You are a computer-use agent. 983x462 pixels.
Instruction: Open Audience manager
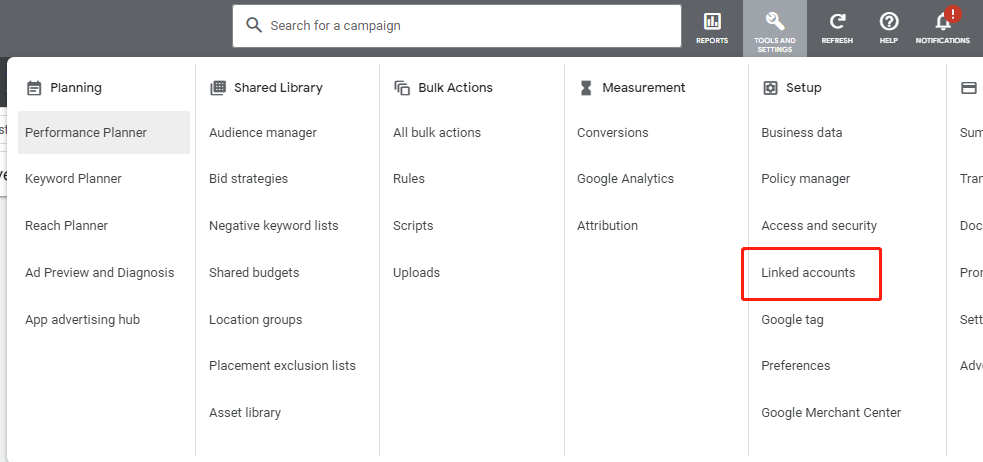(263, 133)
